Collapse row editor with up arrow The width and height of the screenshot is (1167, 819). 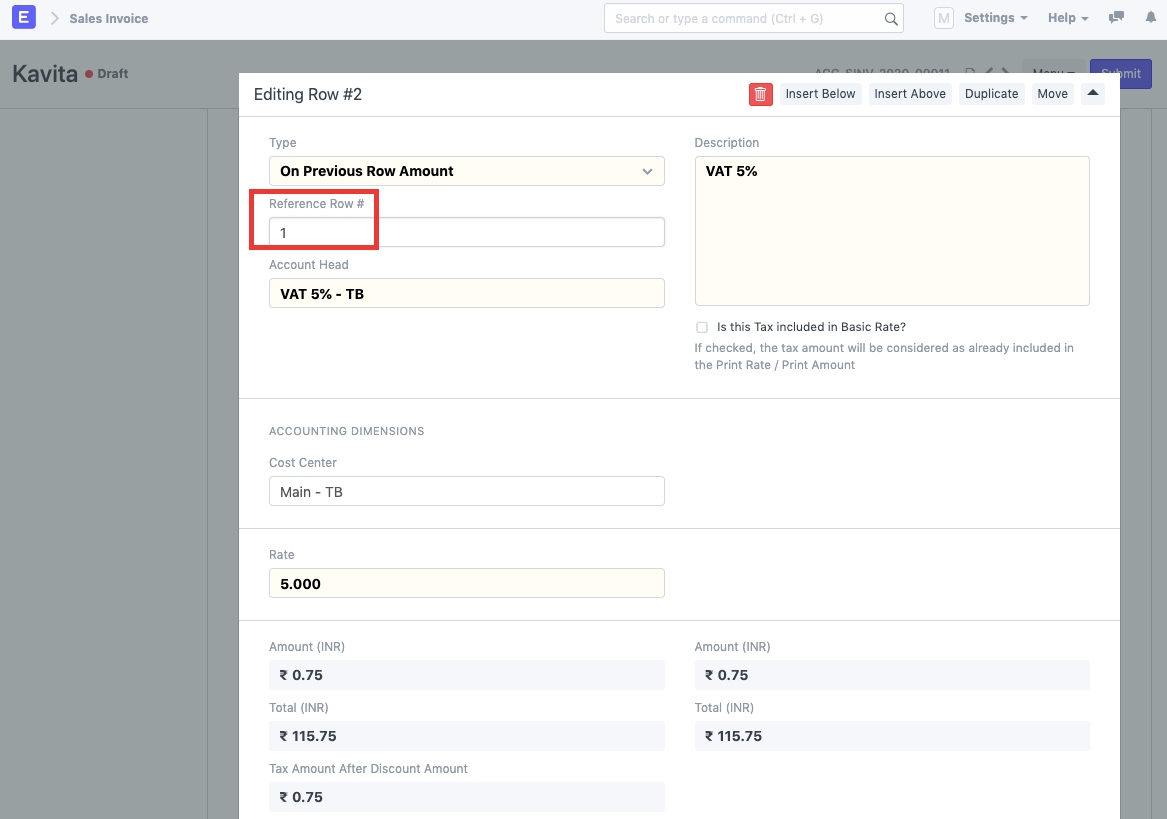point(1093,94)
